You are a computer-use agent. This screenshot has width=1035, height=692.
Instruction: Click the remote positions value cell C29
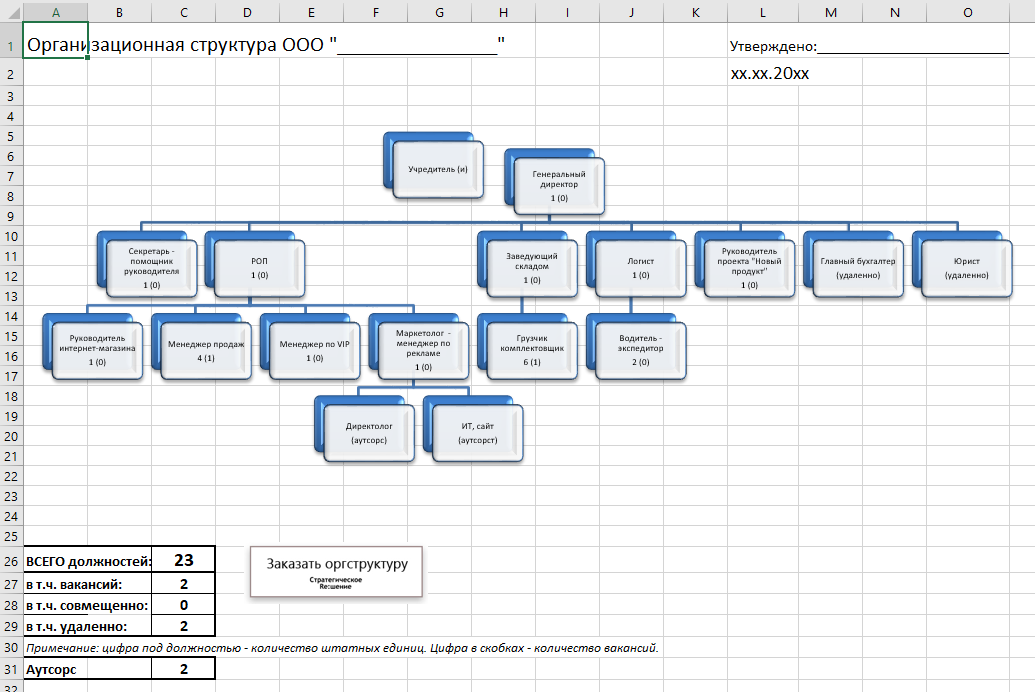184,627
